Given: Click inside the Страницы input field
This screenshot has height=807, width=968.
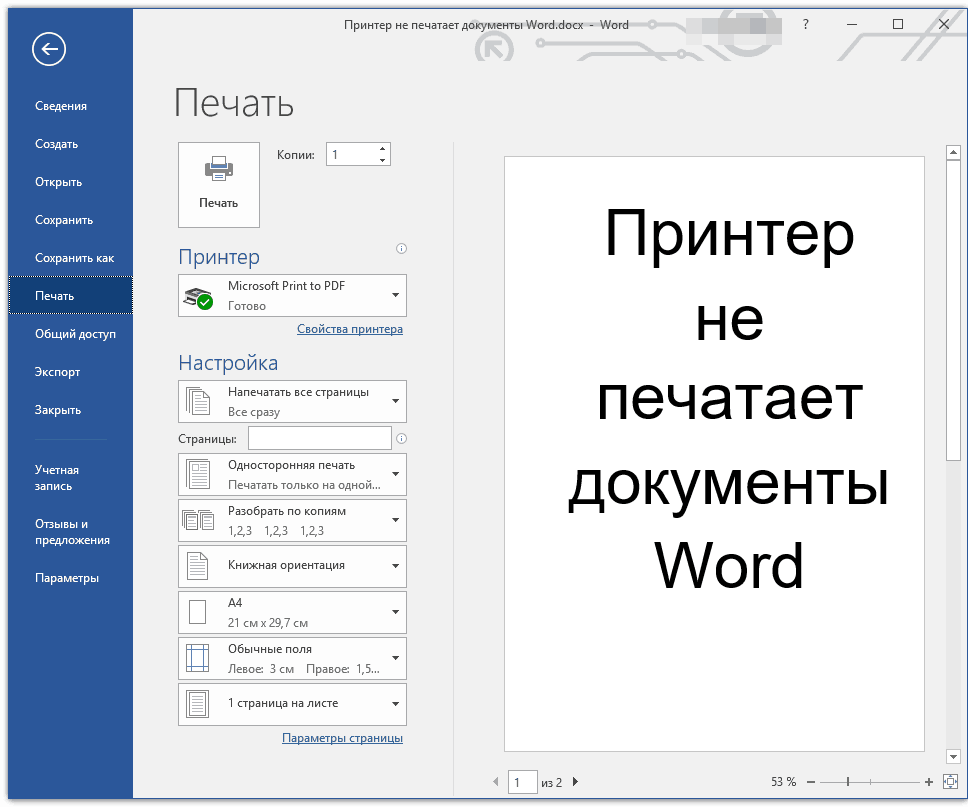Looking at the screenshot, I should pyautogui.click(x=319, y=437).
